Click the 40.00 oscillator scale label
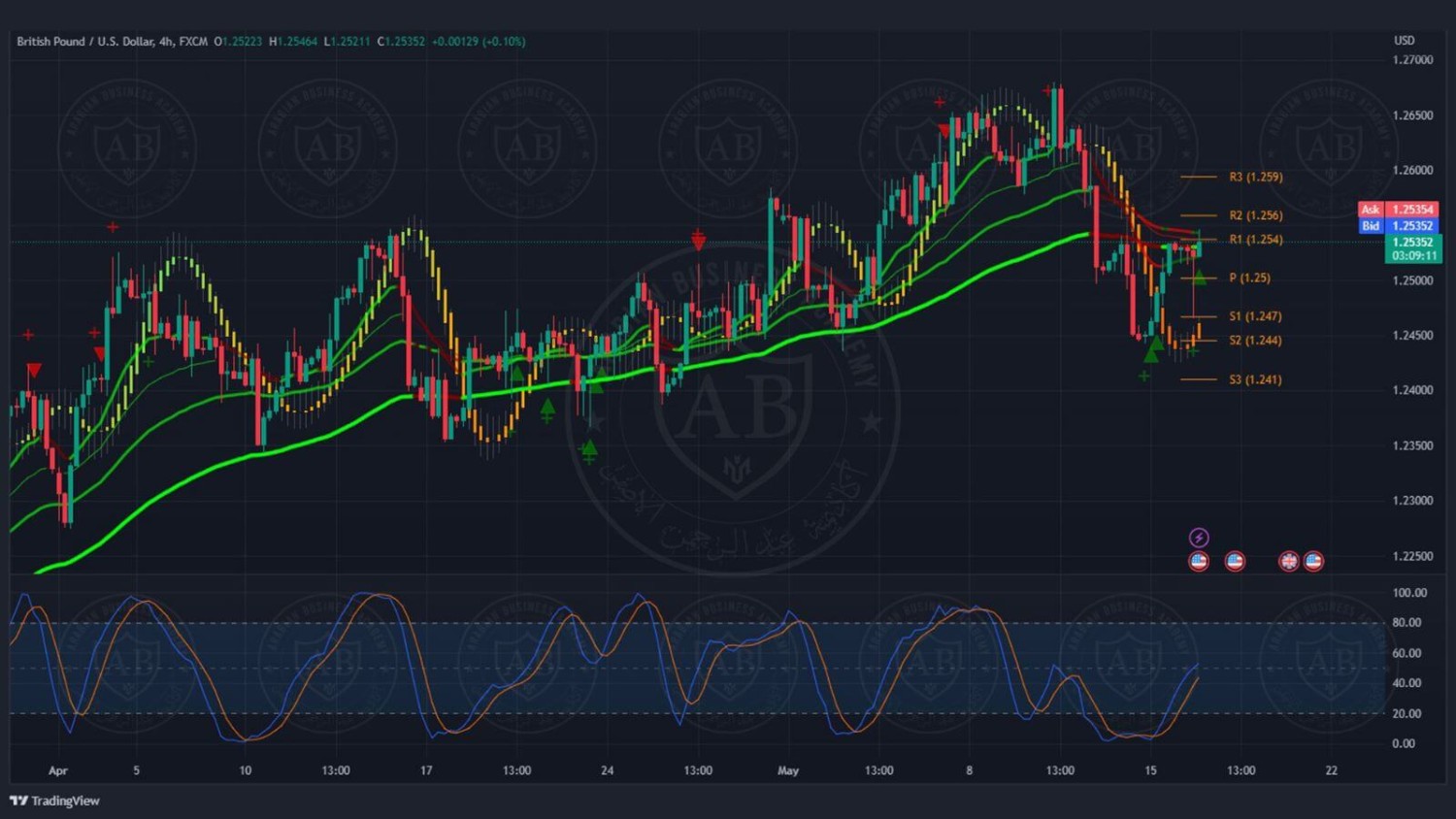 (1406, 683)
